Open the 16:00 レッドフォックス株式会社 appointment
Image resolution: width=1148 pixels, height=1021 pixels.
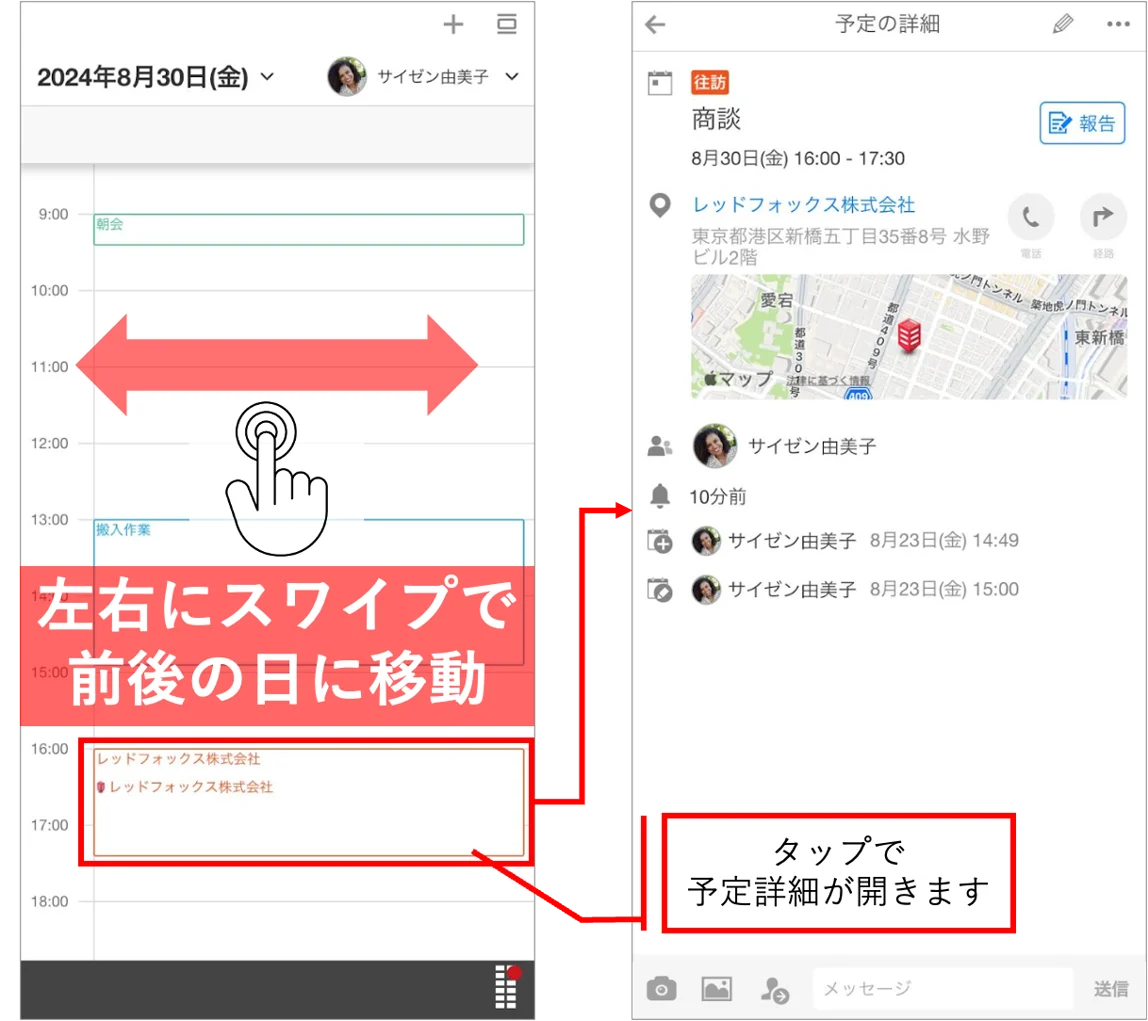[x=309, y=801]
